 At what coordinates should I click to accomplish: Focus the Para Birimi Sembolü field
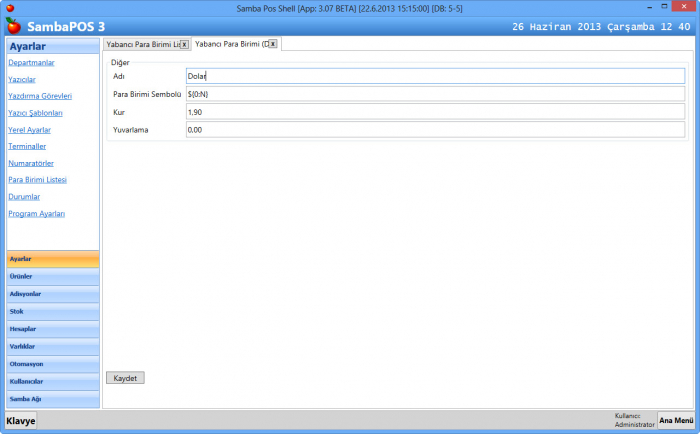(x=434, y=94)
